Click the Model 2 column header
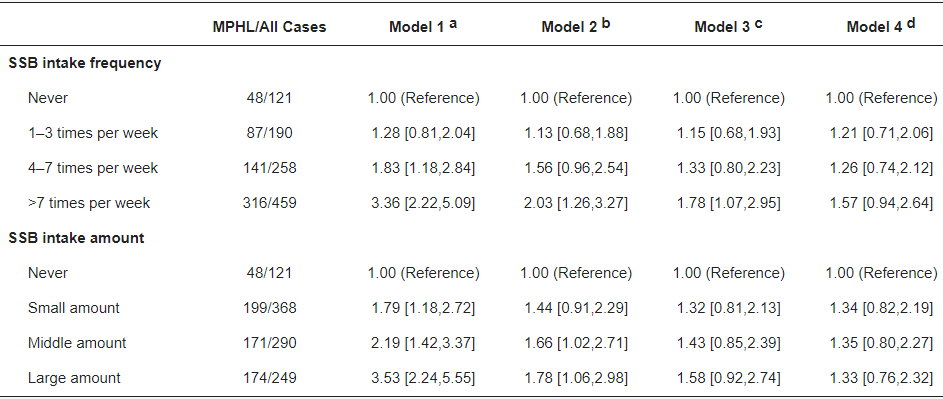The image size is (943, 399). 576,27
